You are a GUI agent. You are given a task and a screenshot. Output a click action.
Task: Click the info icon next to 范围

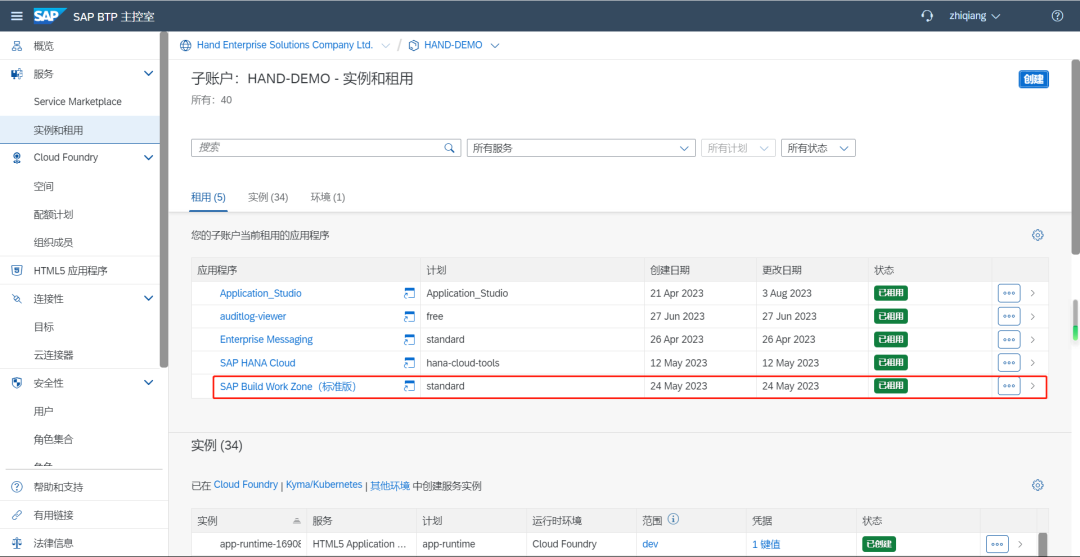tap(674, 519)
